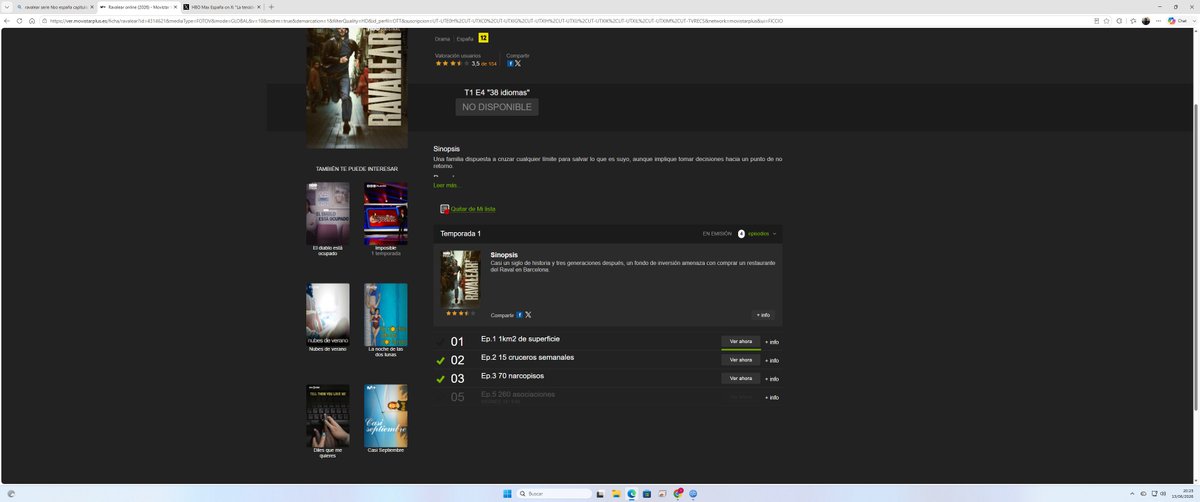This screenshot has height=502, width=1200.
Task: Click the user rating stars for the series
Action: 452,63
